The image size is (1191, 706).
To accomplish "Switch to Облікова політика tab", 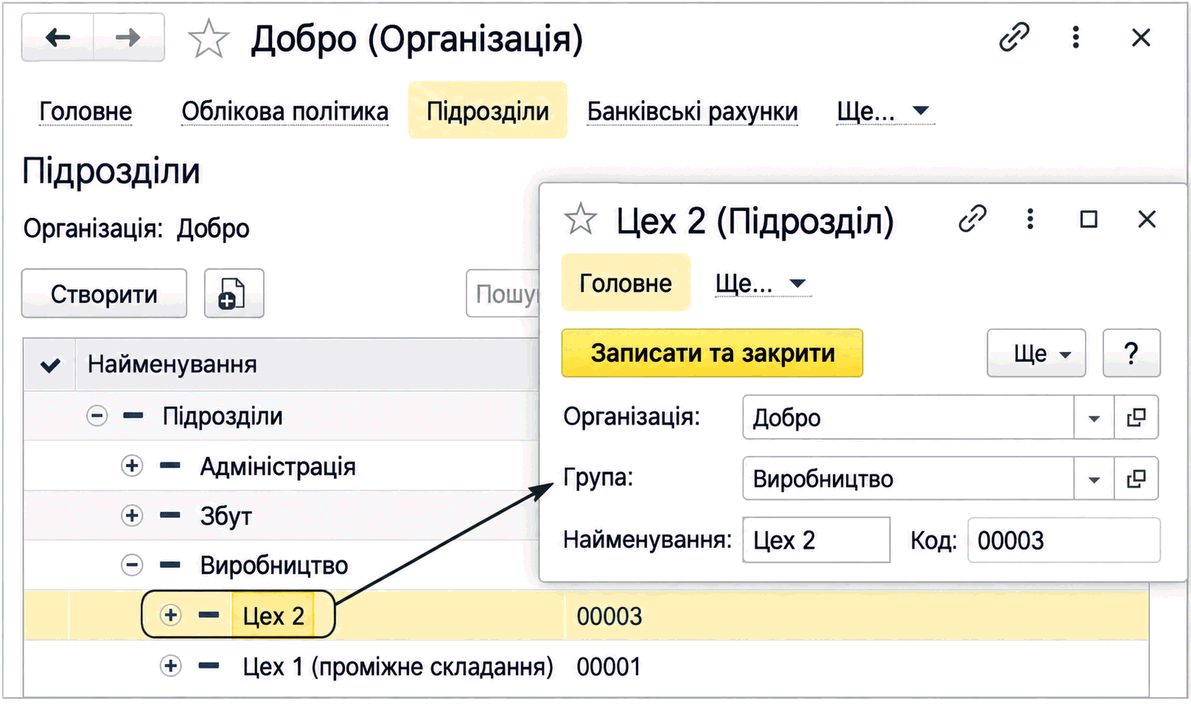I will (x=285, y=111).
